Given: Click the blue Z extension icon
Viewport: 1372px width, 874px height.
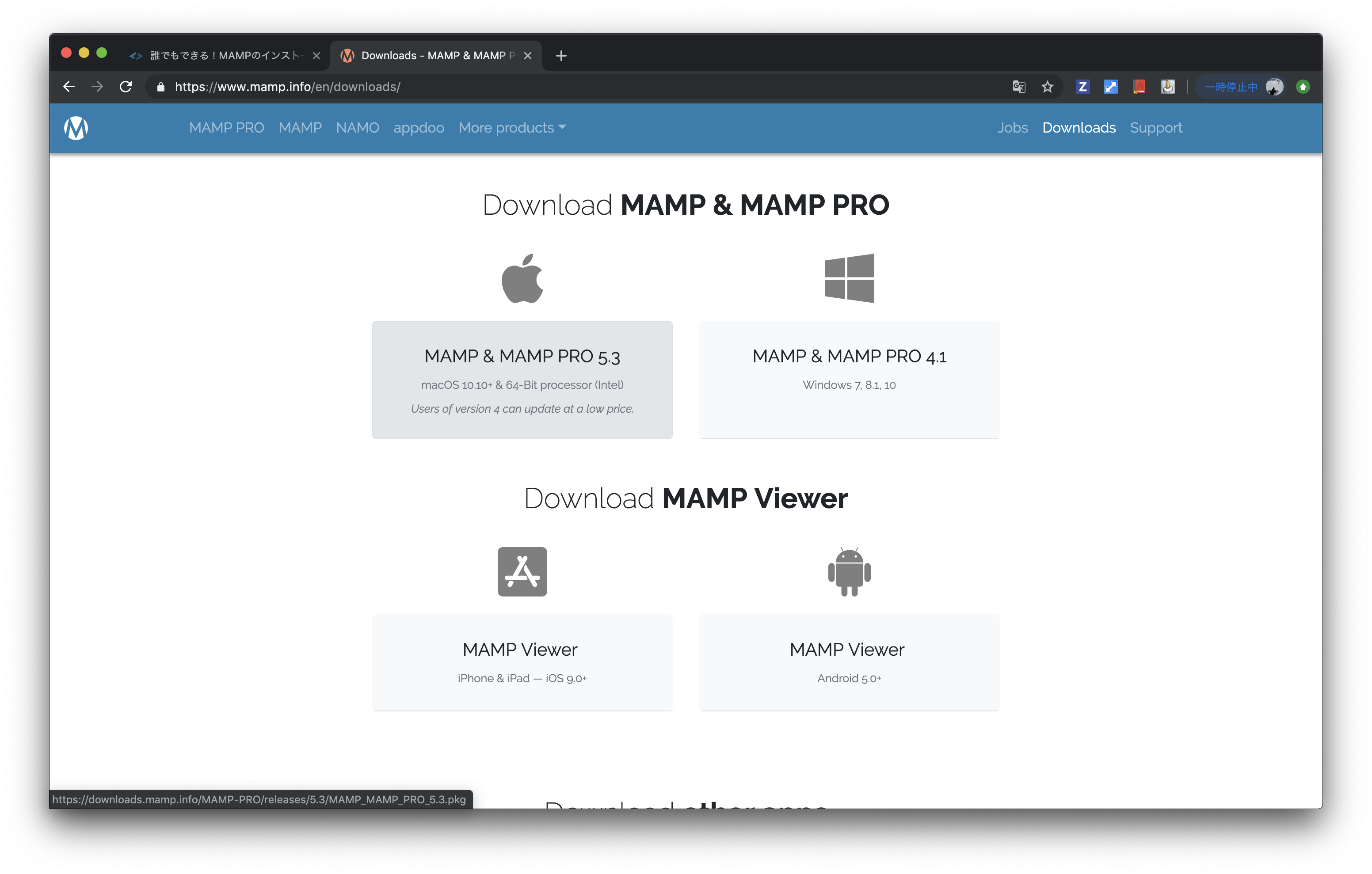Looking at the screenshot, I should (x=1082, y=87).
